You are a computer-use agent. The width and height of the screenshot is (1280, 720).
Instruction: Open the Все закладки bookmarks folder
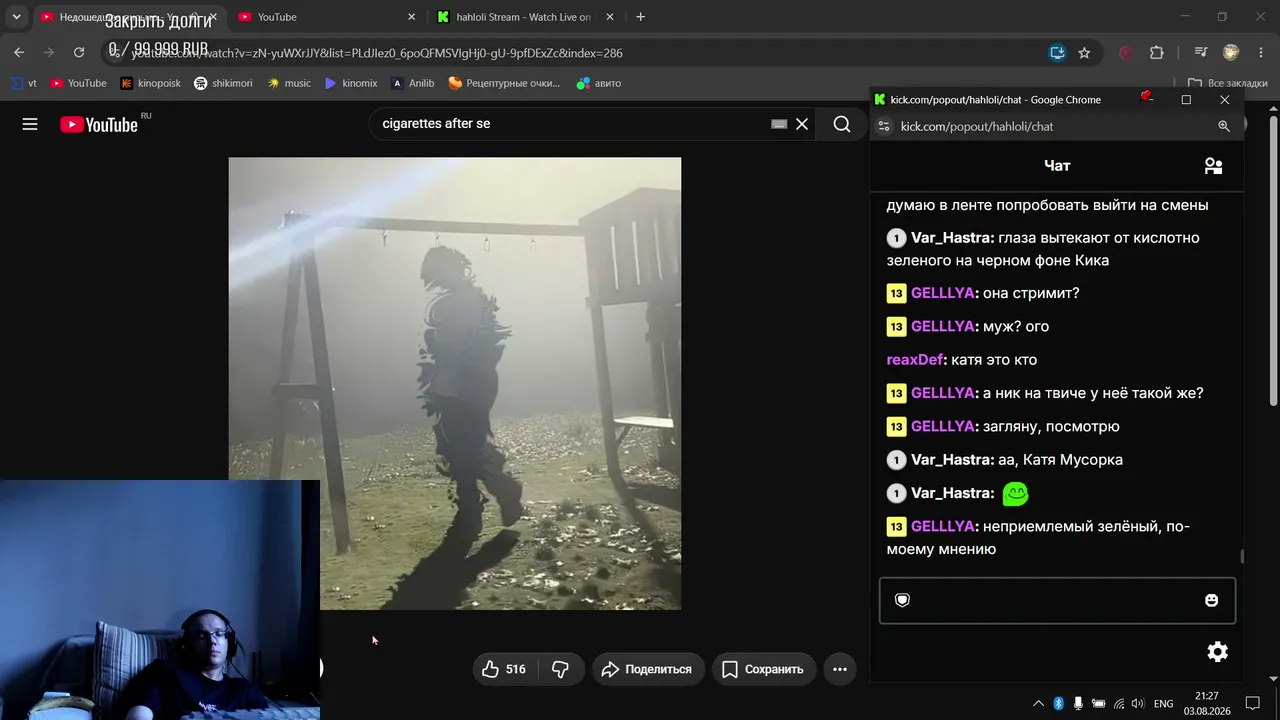tap(1228, 83)
